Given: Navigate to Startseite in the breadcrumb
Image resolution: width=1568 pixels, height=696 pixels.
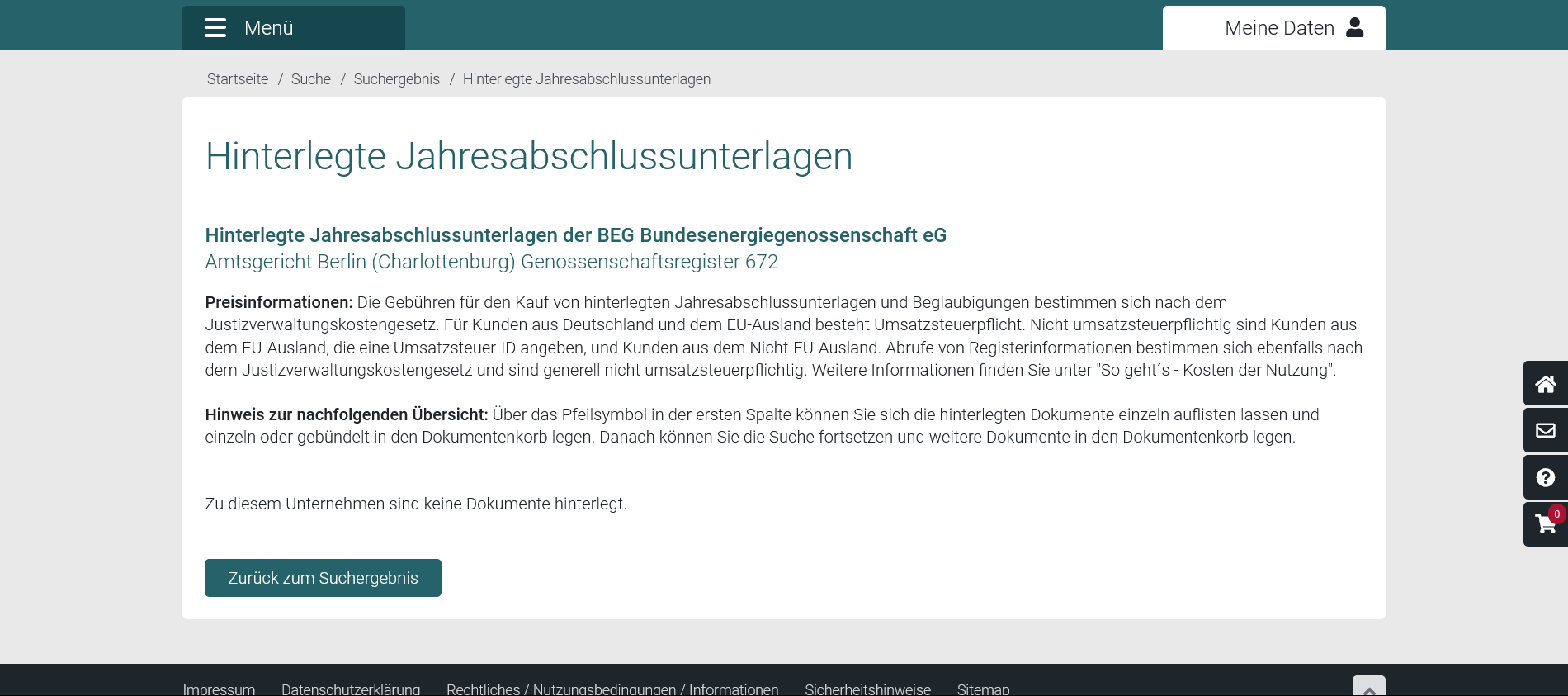Looking at the screenshot, I should pos(238,79).
